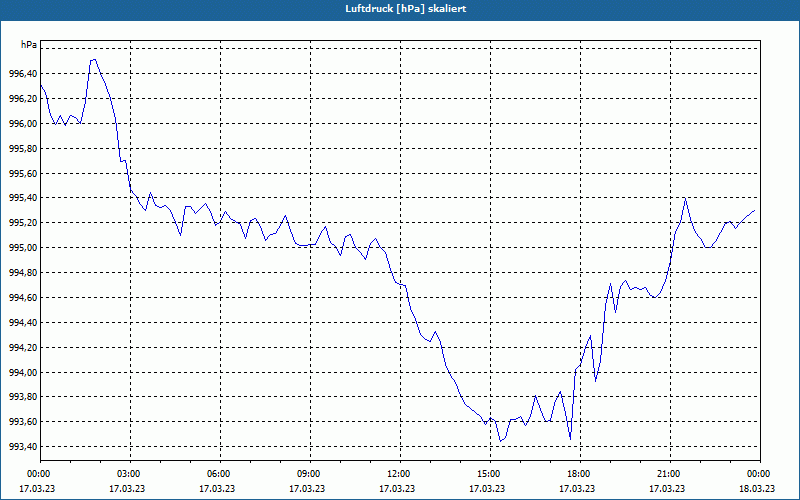Select the 996,40 y-axis value
The image size is (800, 500).
point(23,74)
